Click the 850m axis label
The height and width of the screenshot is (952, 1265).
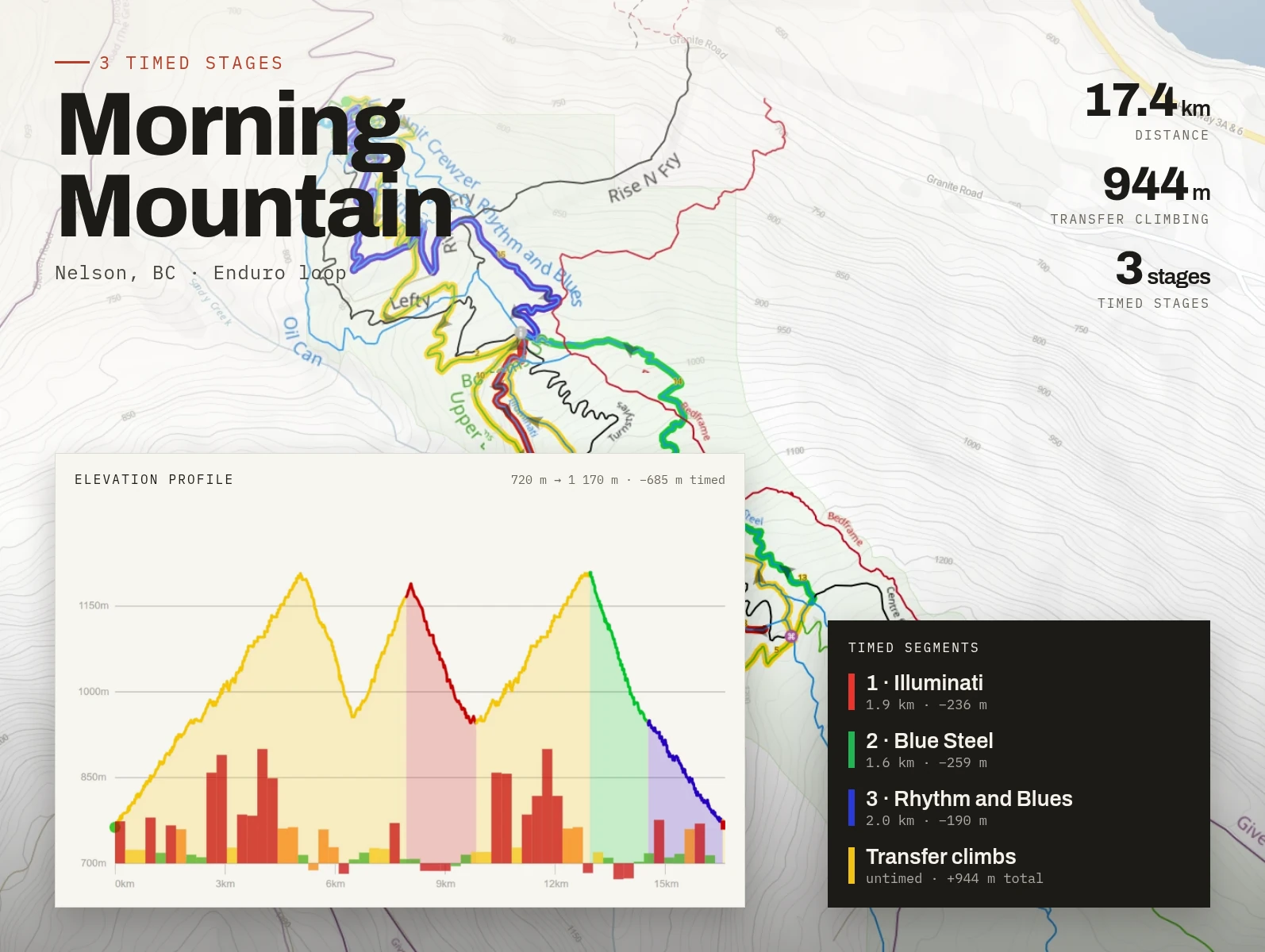(94, 777)
